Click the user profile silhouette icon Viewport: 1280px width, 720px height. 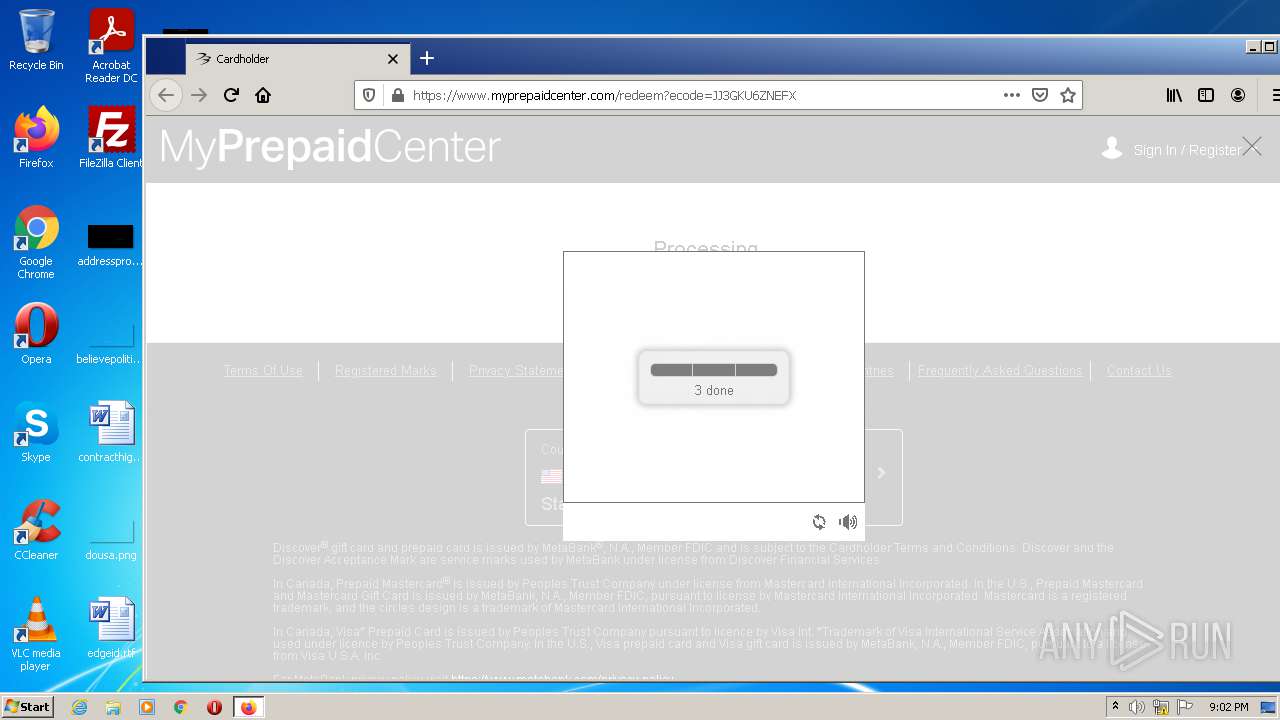(1112, 148)
